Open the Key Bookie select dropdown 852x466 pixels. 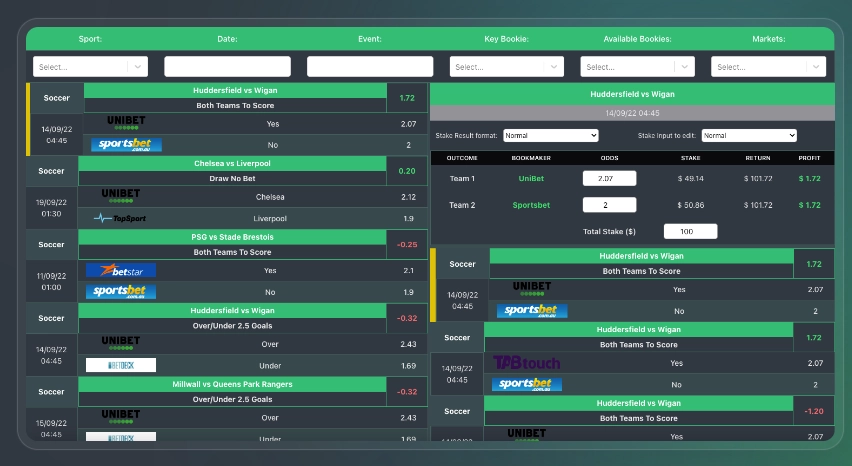point(507,67)
